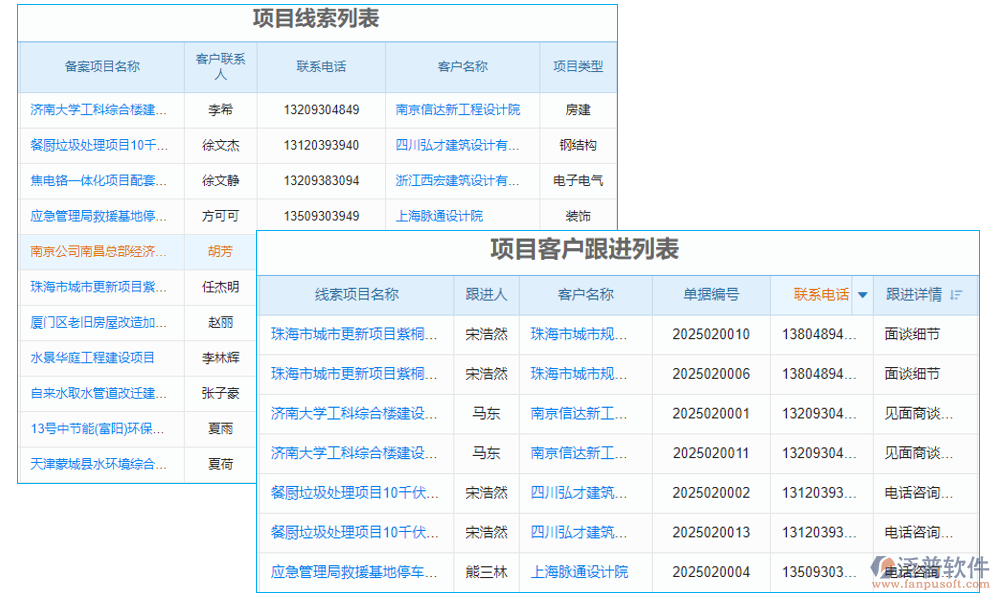Click the phone number 13209304849 cell
Screen dimensions: 1000x600
(321, 110)
